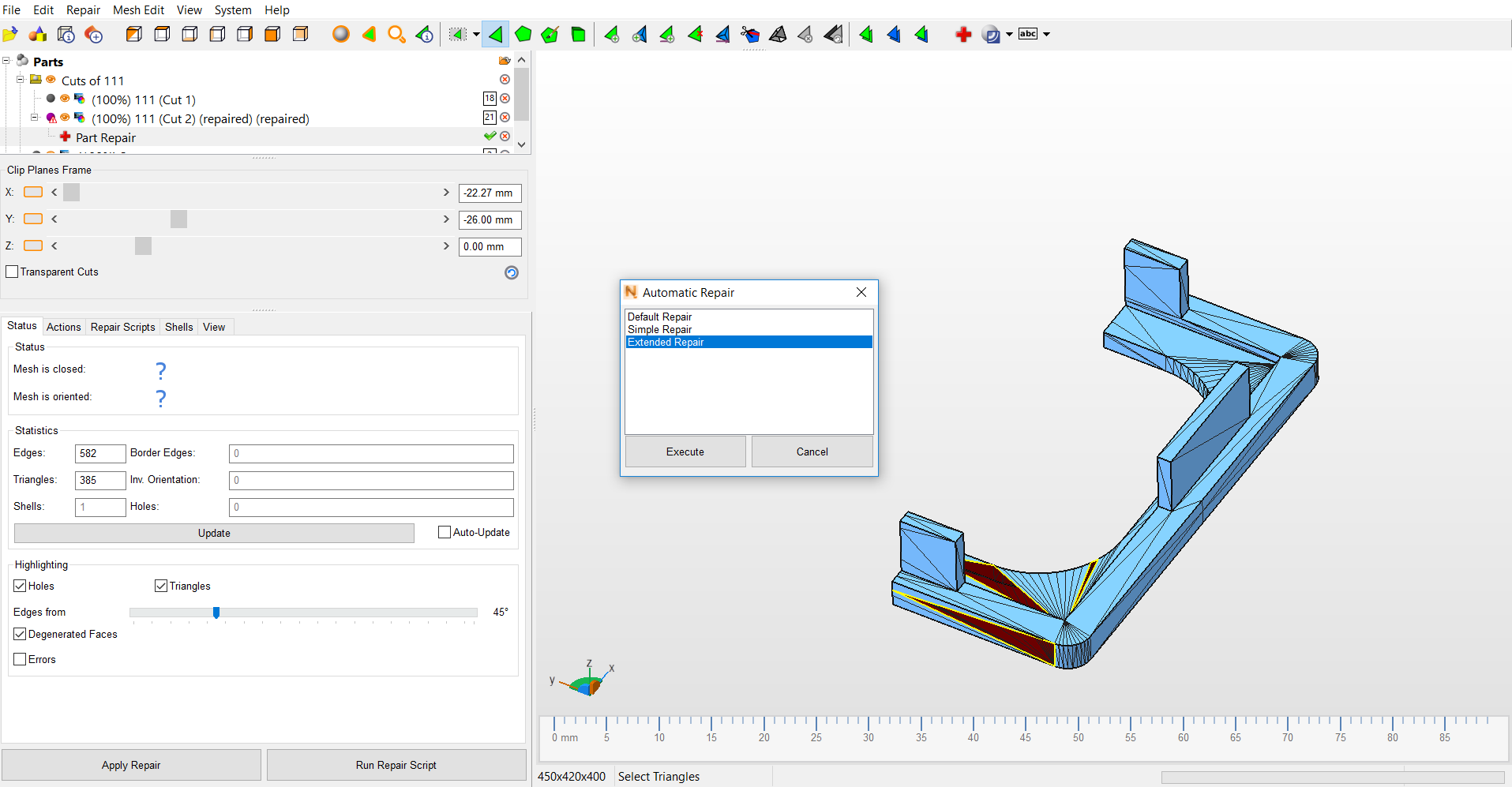The image size is (1512, 787).
Task: Uncheck the Degenerated Faces highlighting option
Action: pyautogui.click(x=21, y=634)
